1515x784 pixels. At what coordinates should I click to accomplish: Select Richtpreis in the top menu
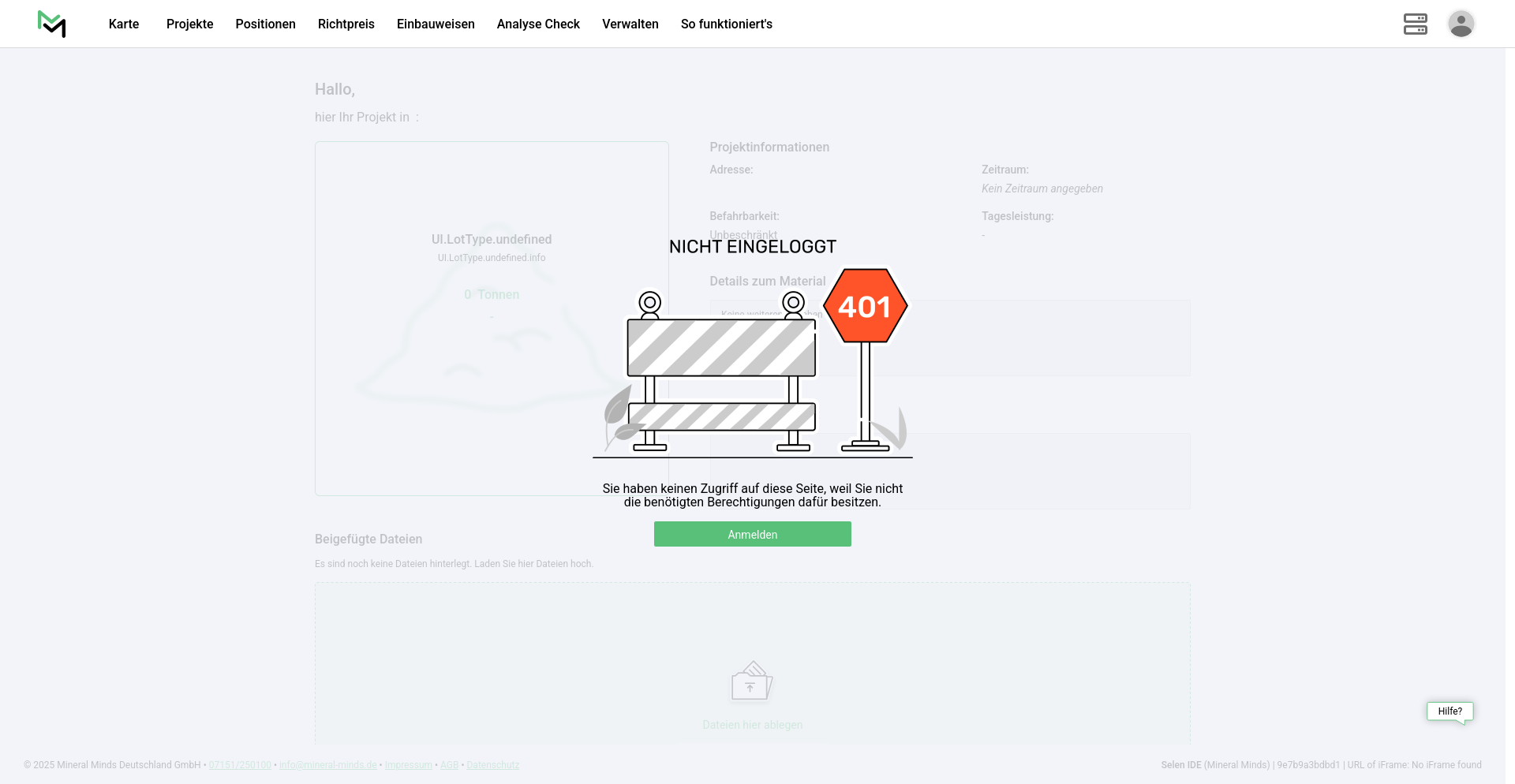[x=346, y=24]
